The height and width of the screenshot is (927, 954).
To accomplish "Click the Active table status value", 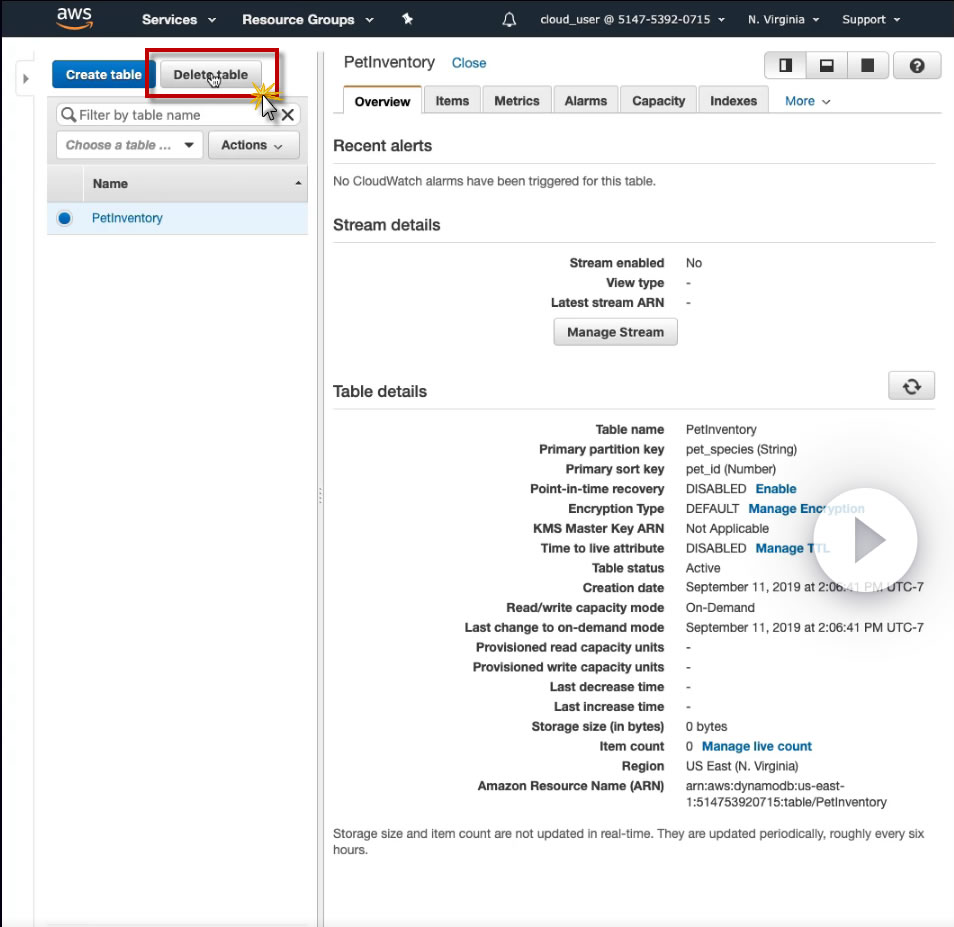I will pos(703,568).
